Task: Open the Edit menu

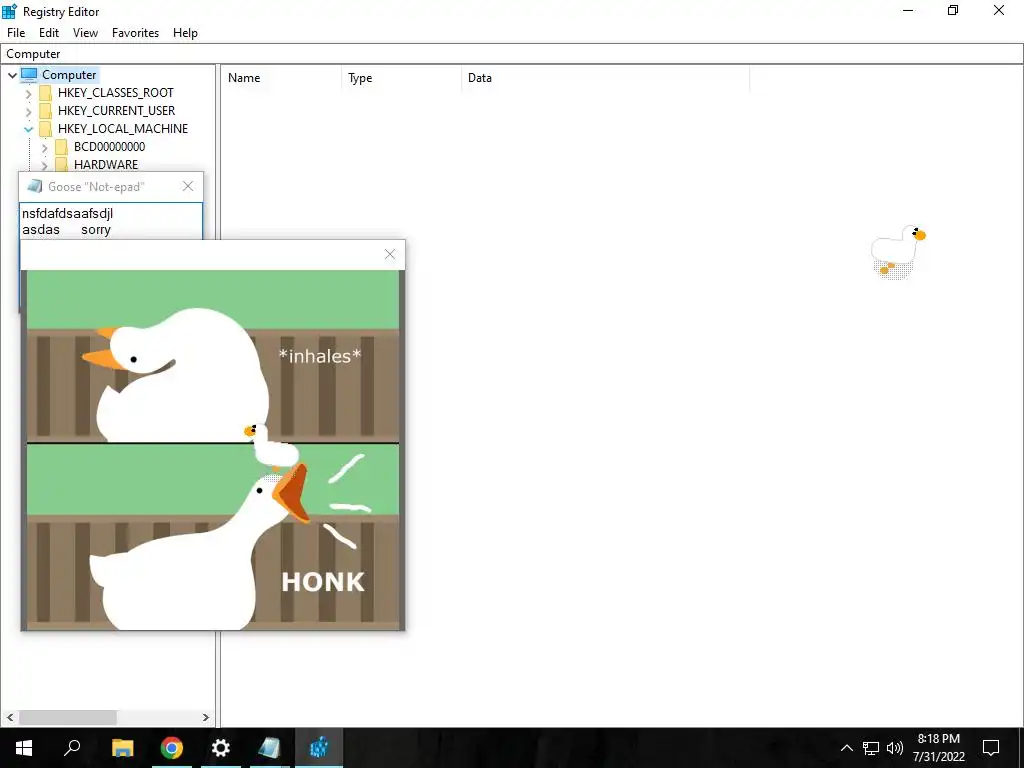Action: tap(49, 33)
